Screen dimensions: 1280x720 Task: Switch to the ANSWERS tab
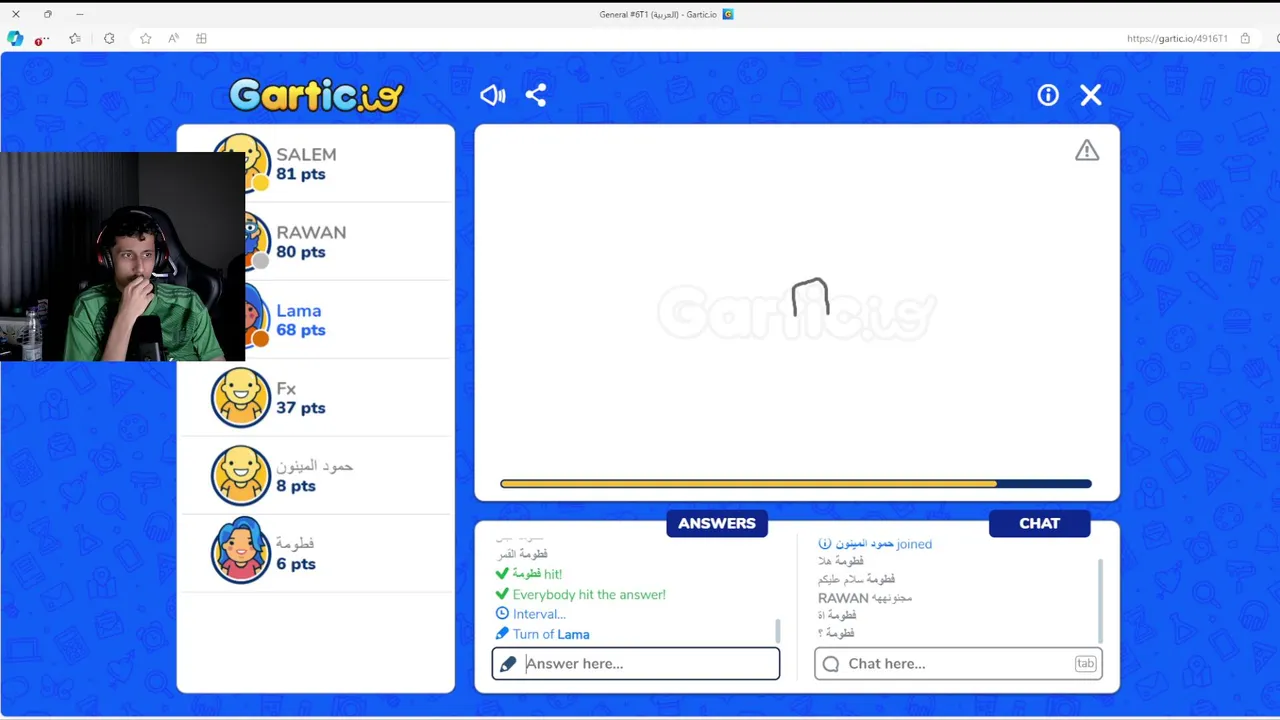[717, 523]
